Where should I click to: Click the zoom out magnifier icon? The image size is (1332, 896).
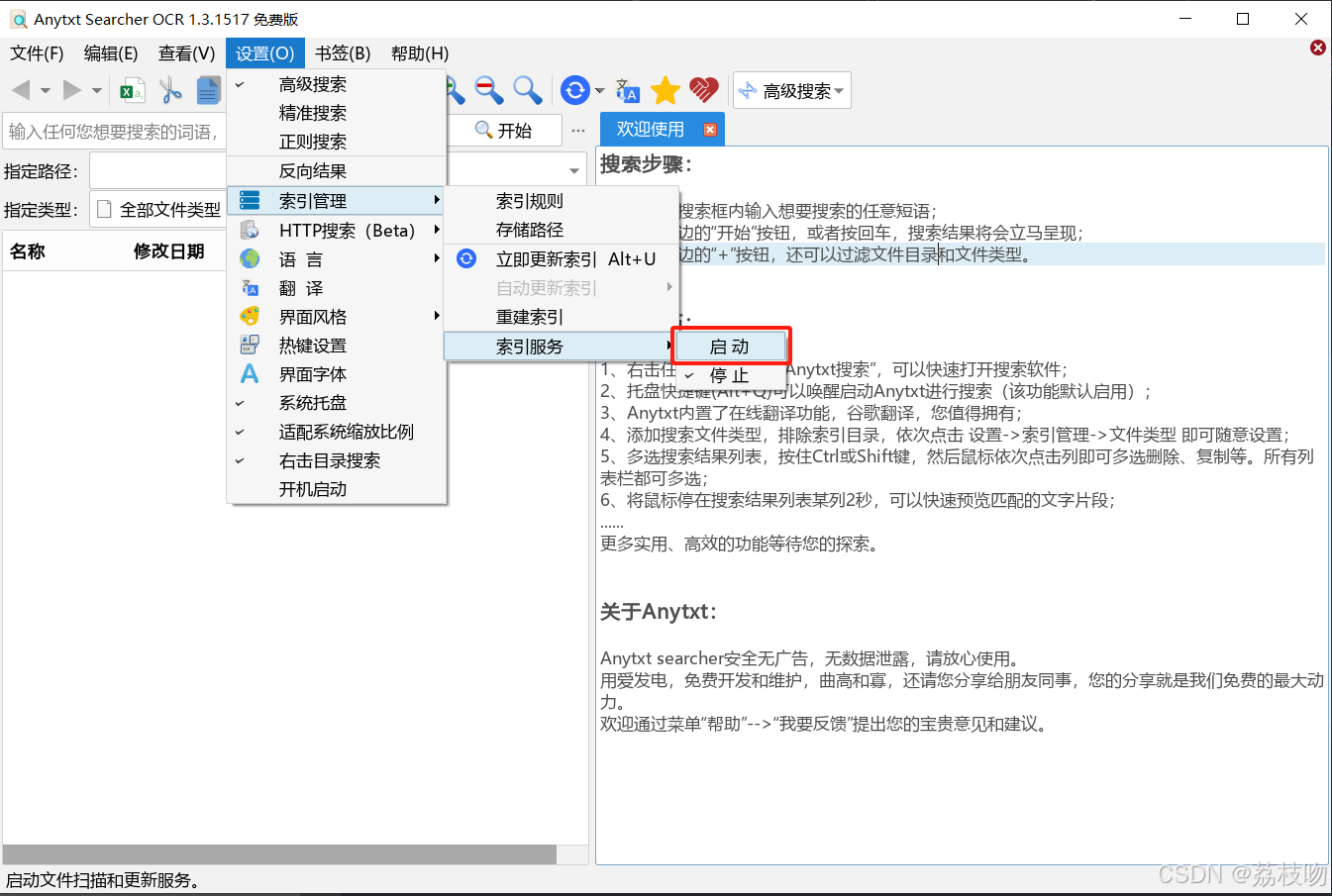tap(488, 91)
